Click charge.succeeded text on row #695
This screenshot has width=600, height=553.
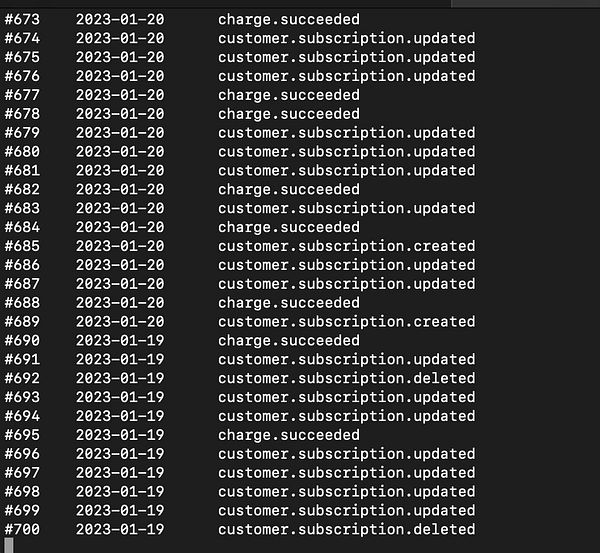(x=289, y=435)
